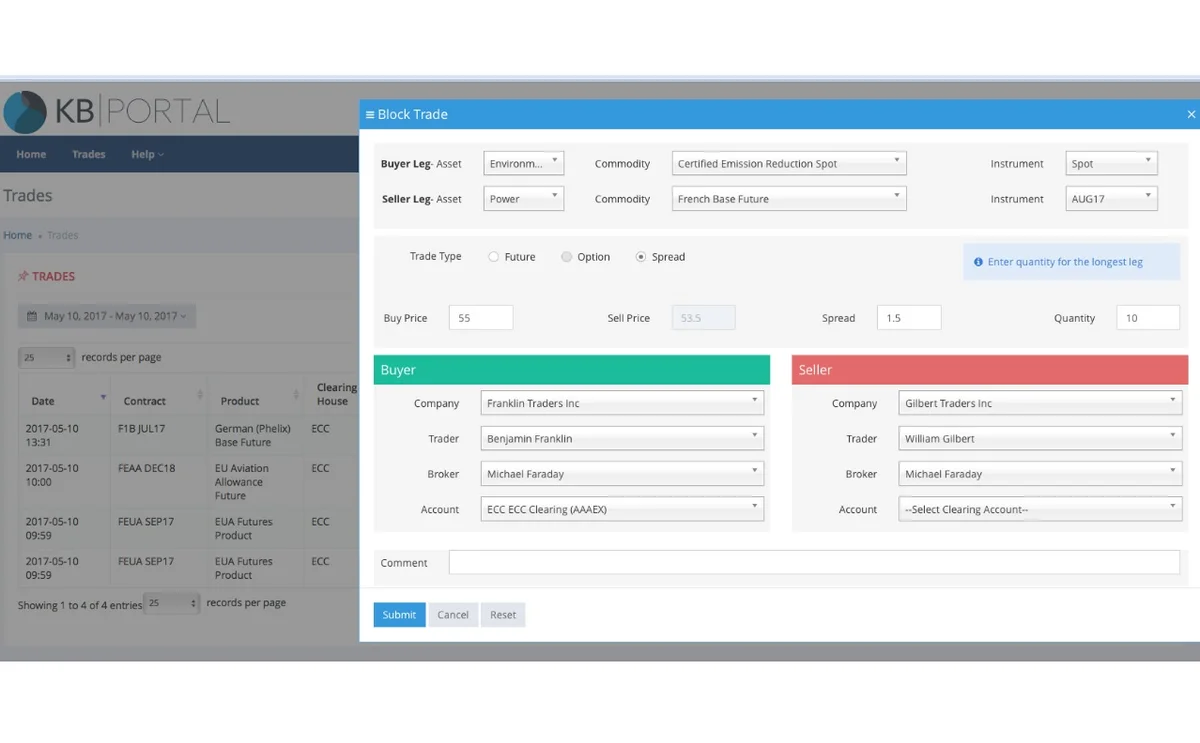
Task: Close the Block Trade dialog
Action: click(x=1190, y=115)
